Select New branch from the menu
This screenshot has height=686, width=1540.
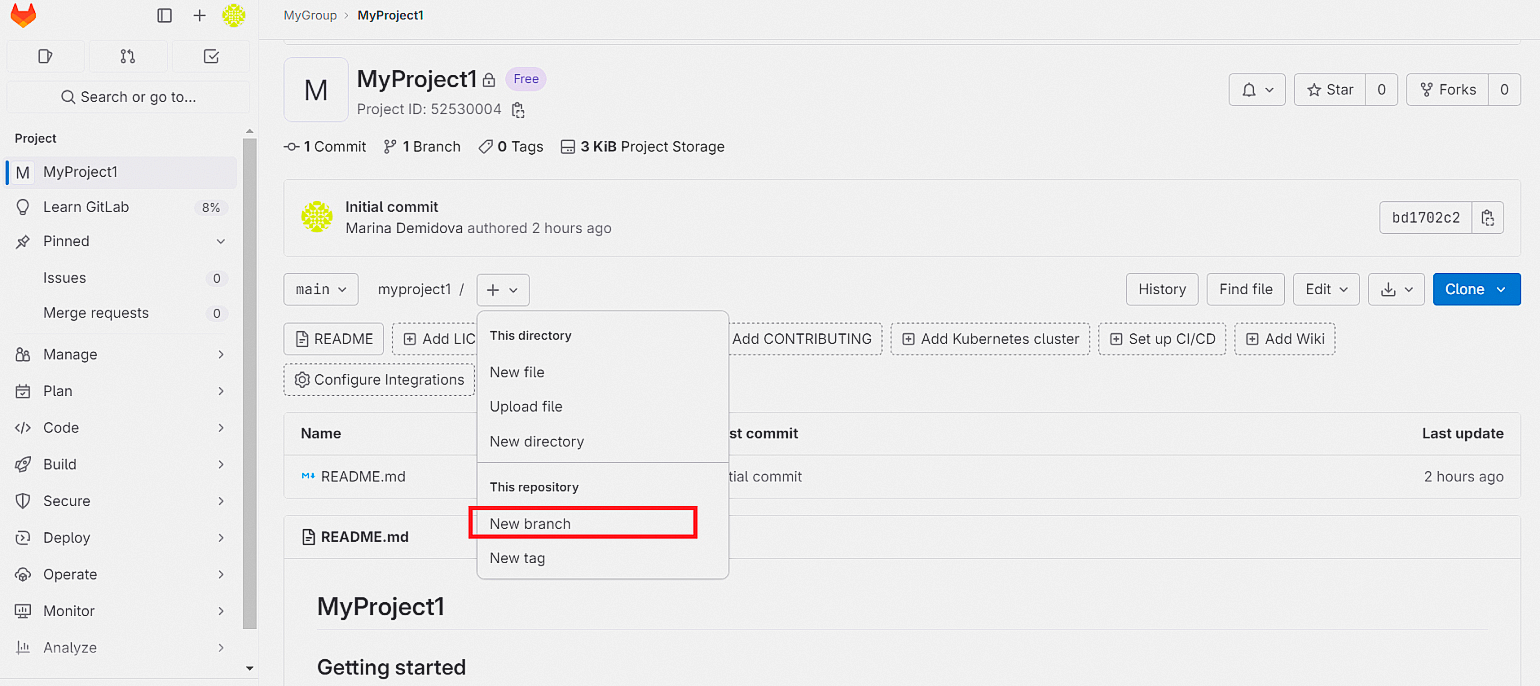coord(603,524)
